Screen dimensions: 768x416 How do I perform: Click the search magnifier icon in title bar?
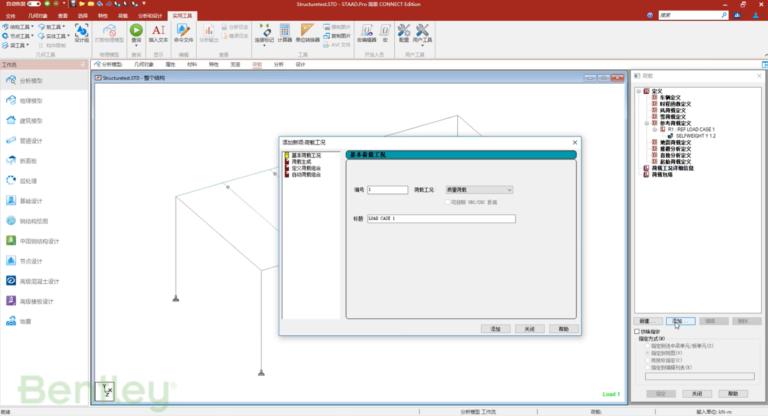click(724, 15)
